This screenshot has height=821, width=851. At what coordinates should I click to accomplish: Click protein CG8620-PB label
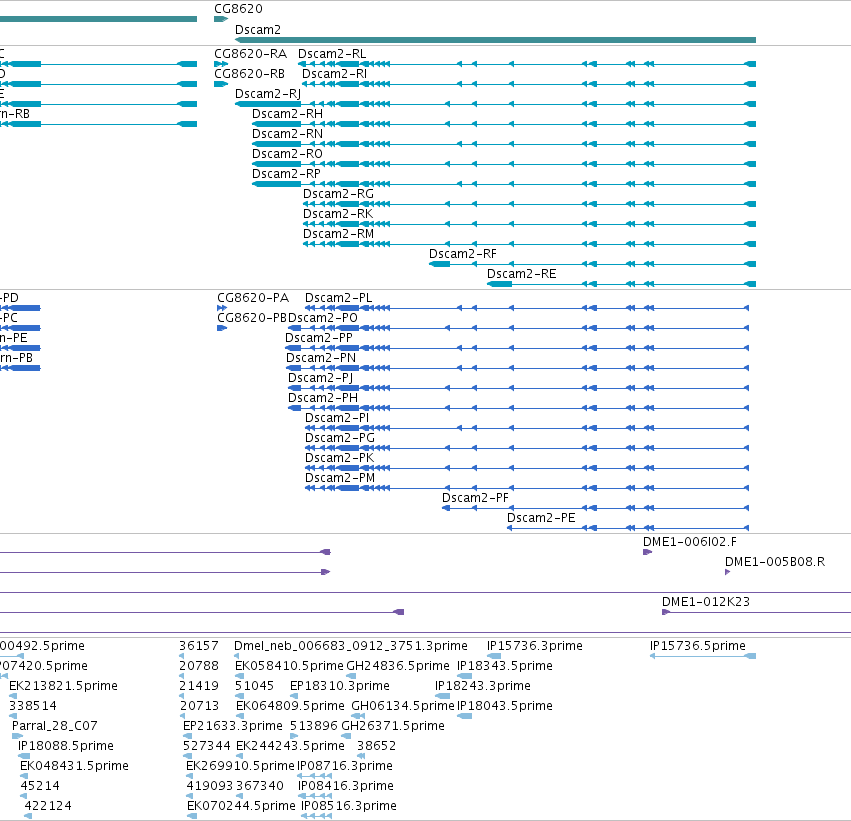point(252,318)
